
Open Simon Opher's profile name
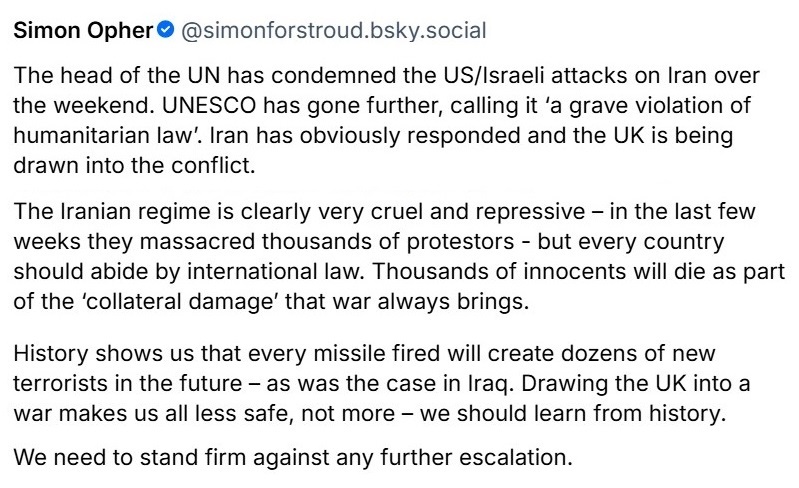82,30
